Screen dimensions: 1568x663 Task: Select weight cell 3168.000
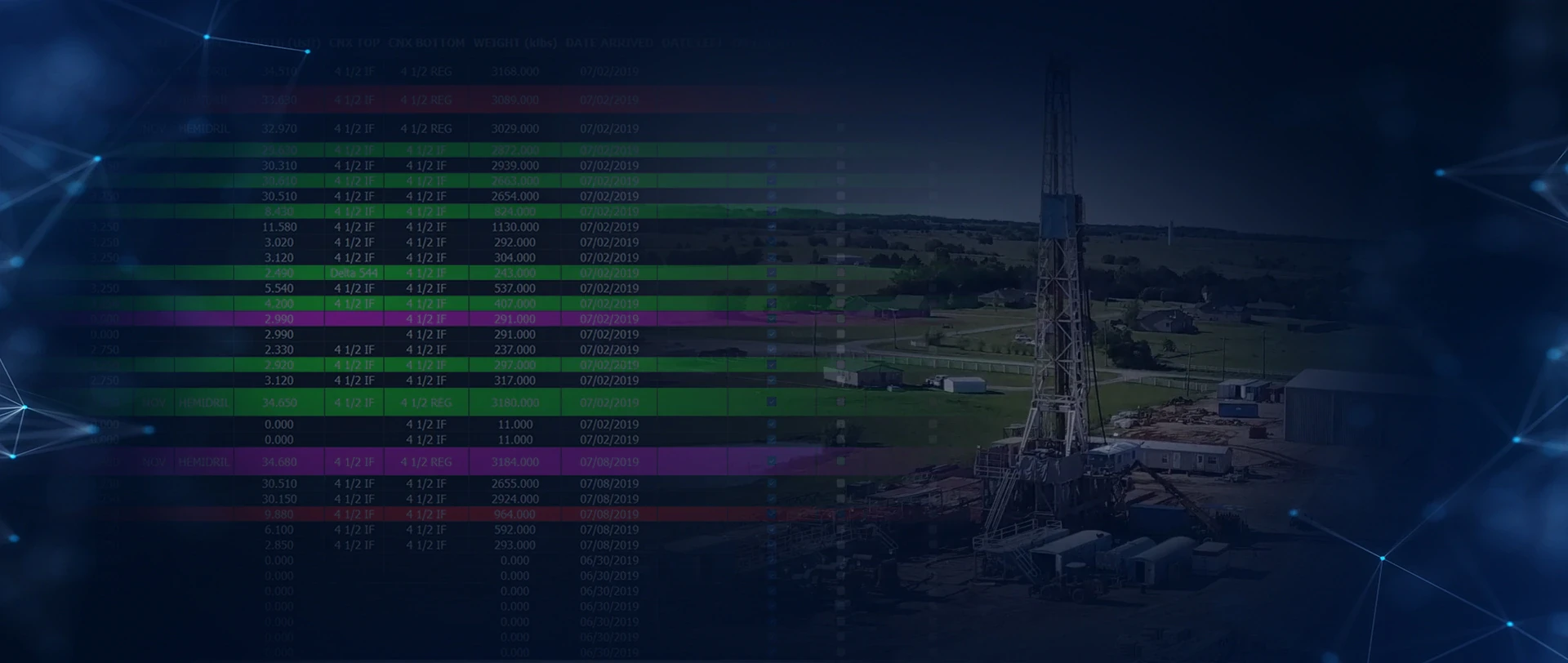(x=514, y=72)
